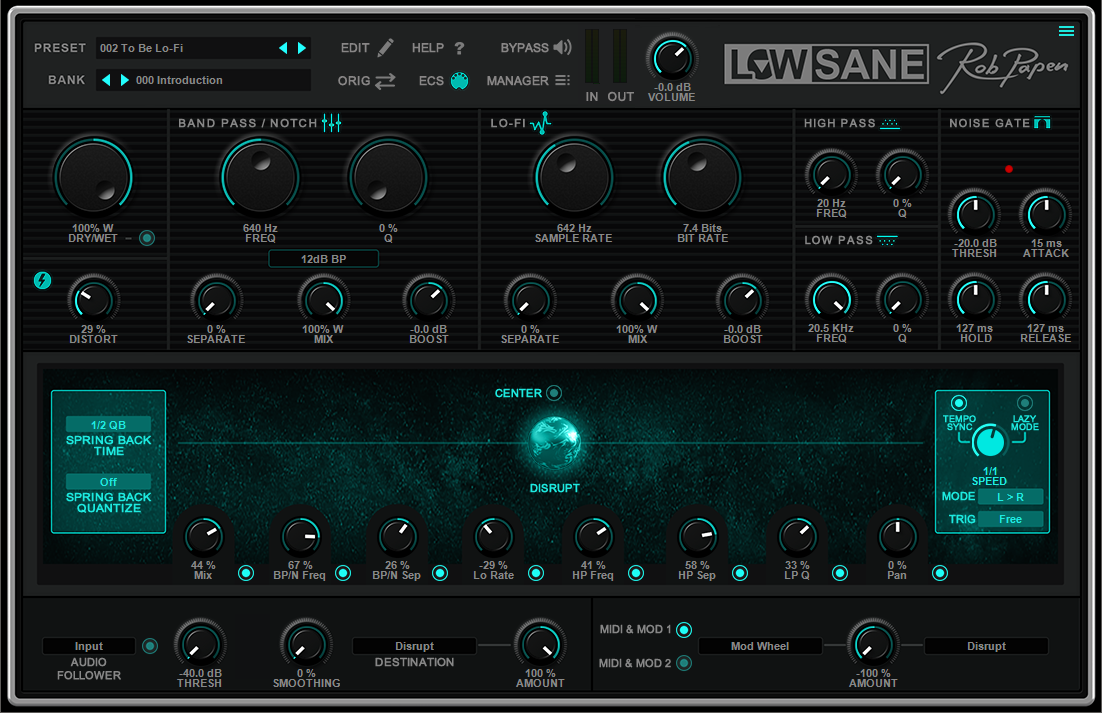Open the 12dB BP filter type selector
Screen dimensions: 1102x713
tap(323, 258)
